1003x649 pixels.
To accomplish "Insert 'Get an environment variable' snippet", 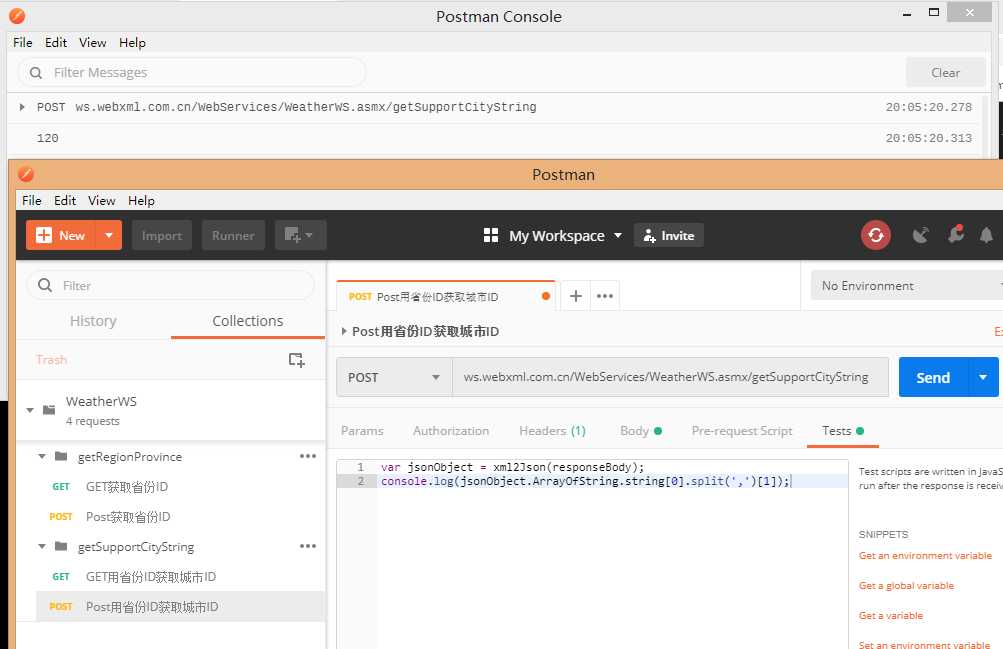I will click(925, 556).
